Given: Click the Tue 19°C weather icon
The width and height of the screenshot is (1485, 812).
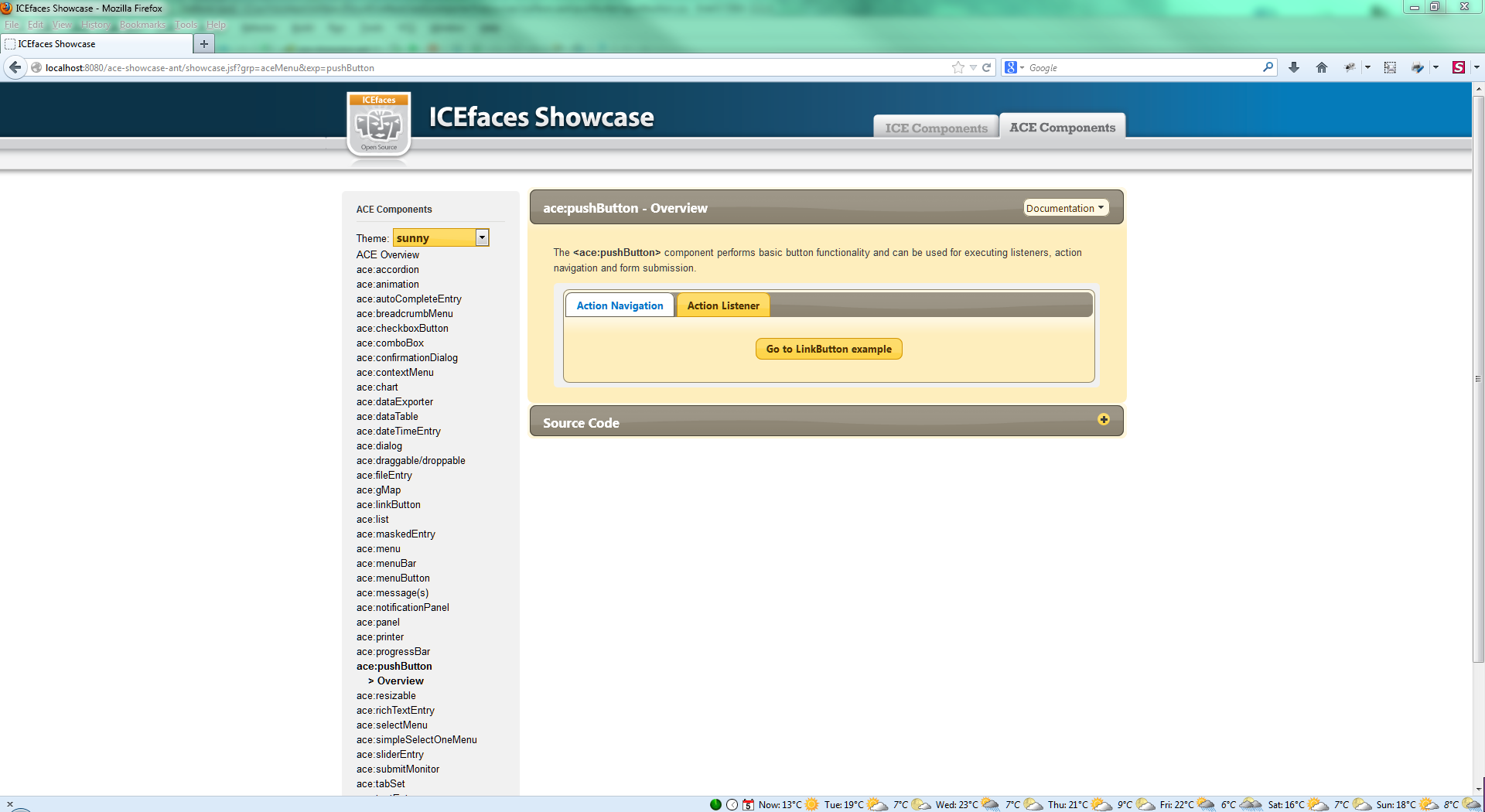Looking at the screenshot, I should pyautogui.click(x=877, y=804).
